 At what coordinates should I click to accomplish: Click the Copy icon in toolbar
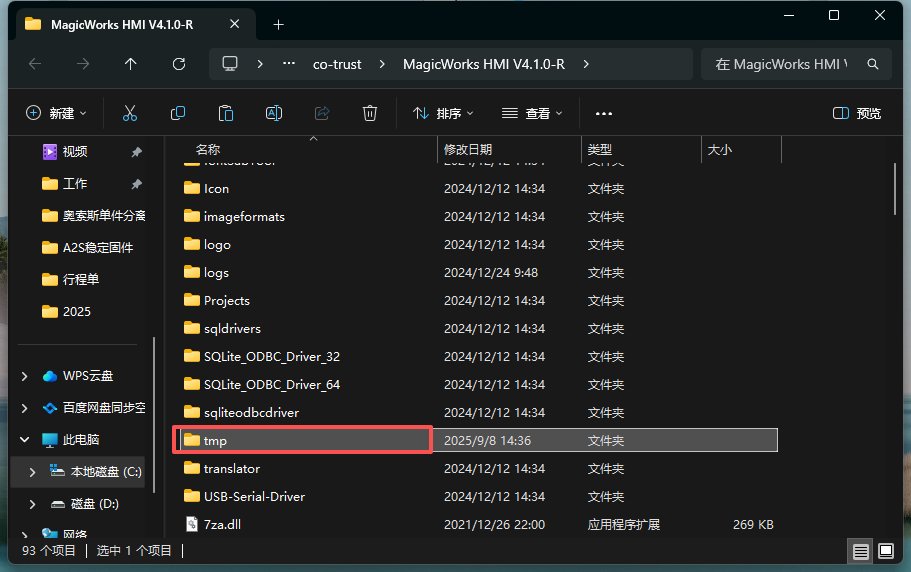pyautogui.click(x=178, y=113)
